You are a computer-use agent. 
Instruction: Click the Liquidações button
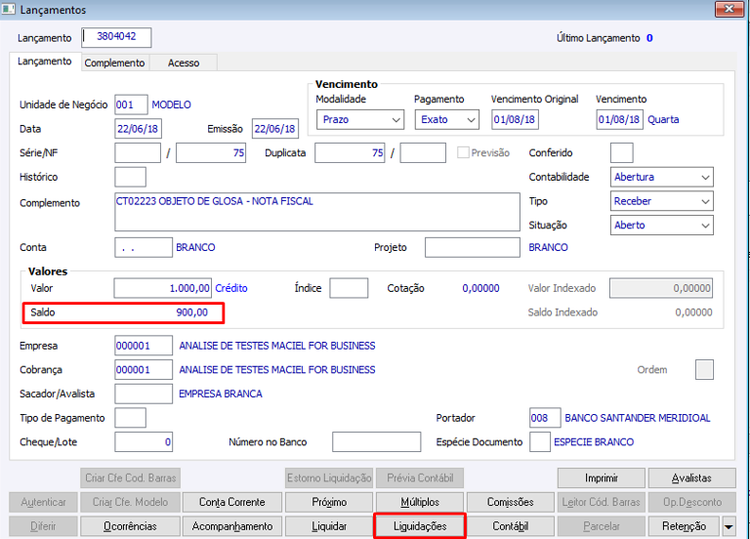pyautogui.click(x=419, y=526)
